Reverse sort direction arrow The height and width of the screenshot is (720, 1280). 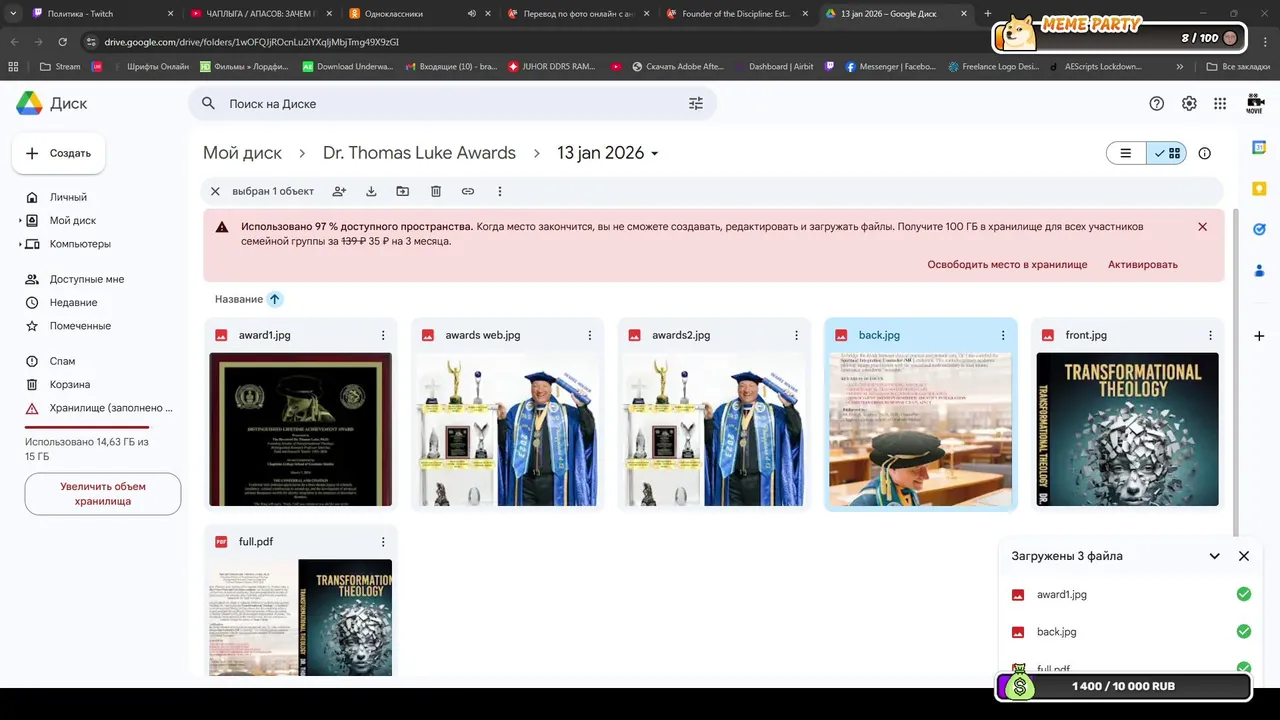tap(275, 299)
